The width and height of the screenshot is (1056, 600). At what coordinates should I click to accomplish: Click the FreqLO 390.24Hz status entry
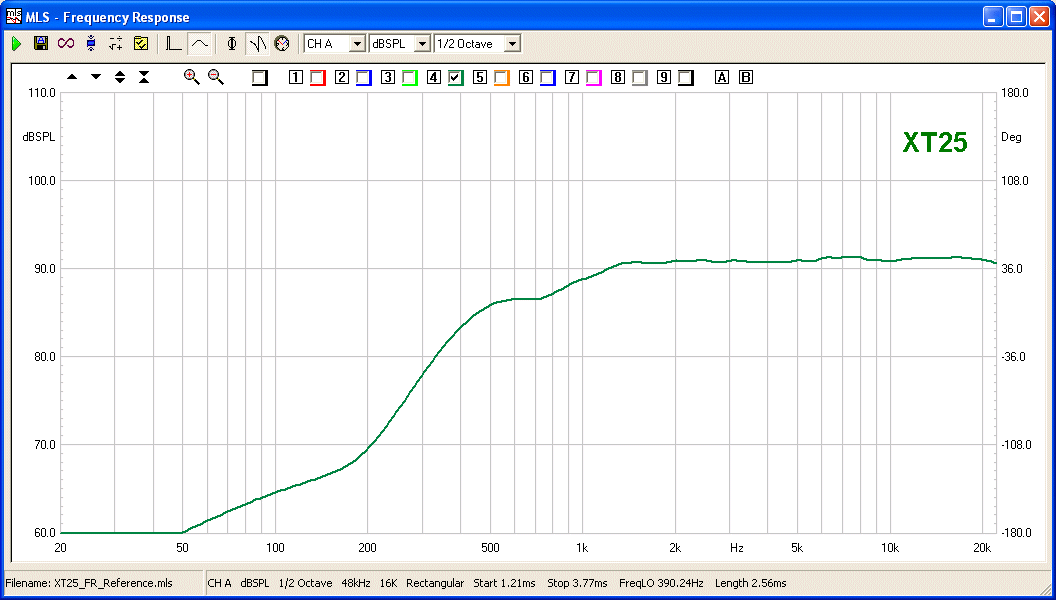point(661,583)
